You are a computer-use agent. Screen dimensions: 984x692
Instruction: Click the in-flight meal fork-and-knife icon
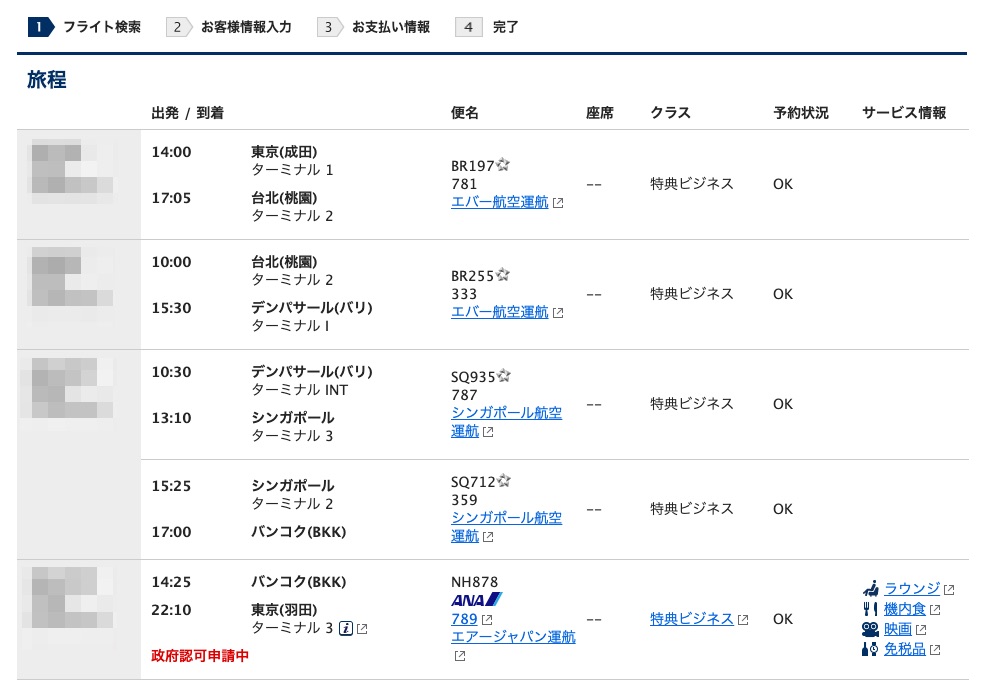(x=870, y=609)
